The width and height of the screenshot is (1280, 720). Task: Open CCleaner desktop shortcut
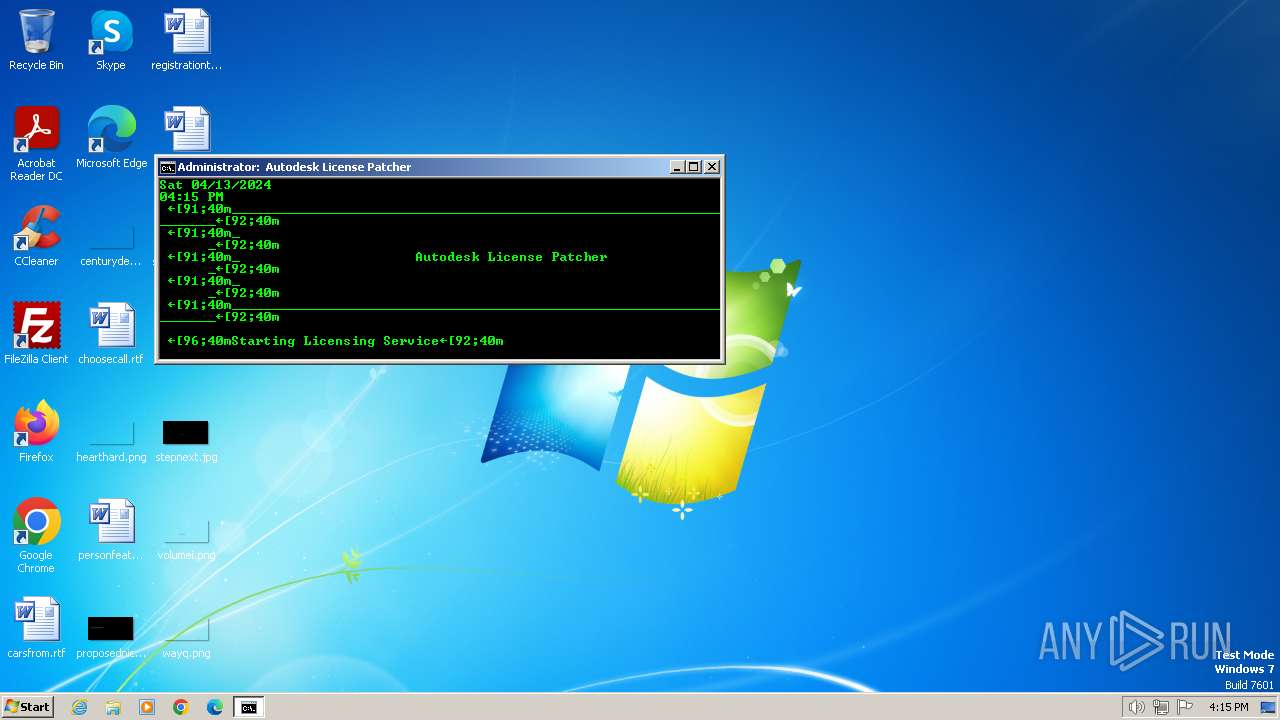tap(36, 235)
